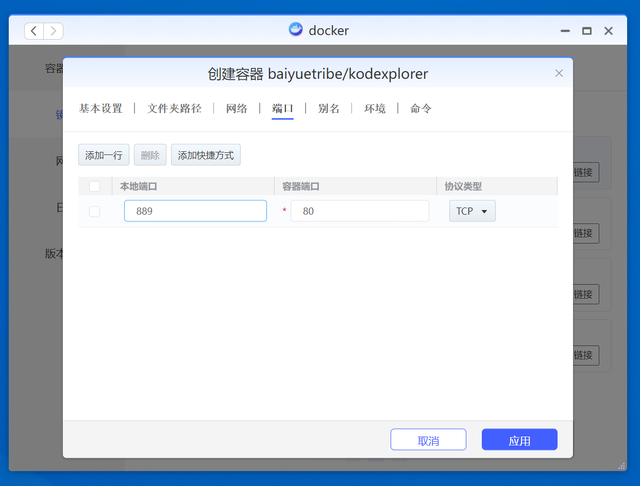Check the checkbox for port 889 row
Viewport: 640px width, 486px height.
[x=94, y=211]
